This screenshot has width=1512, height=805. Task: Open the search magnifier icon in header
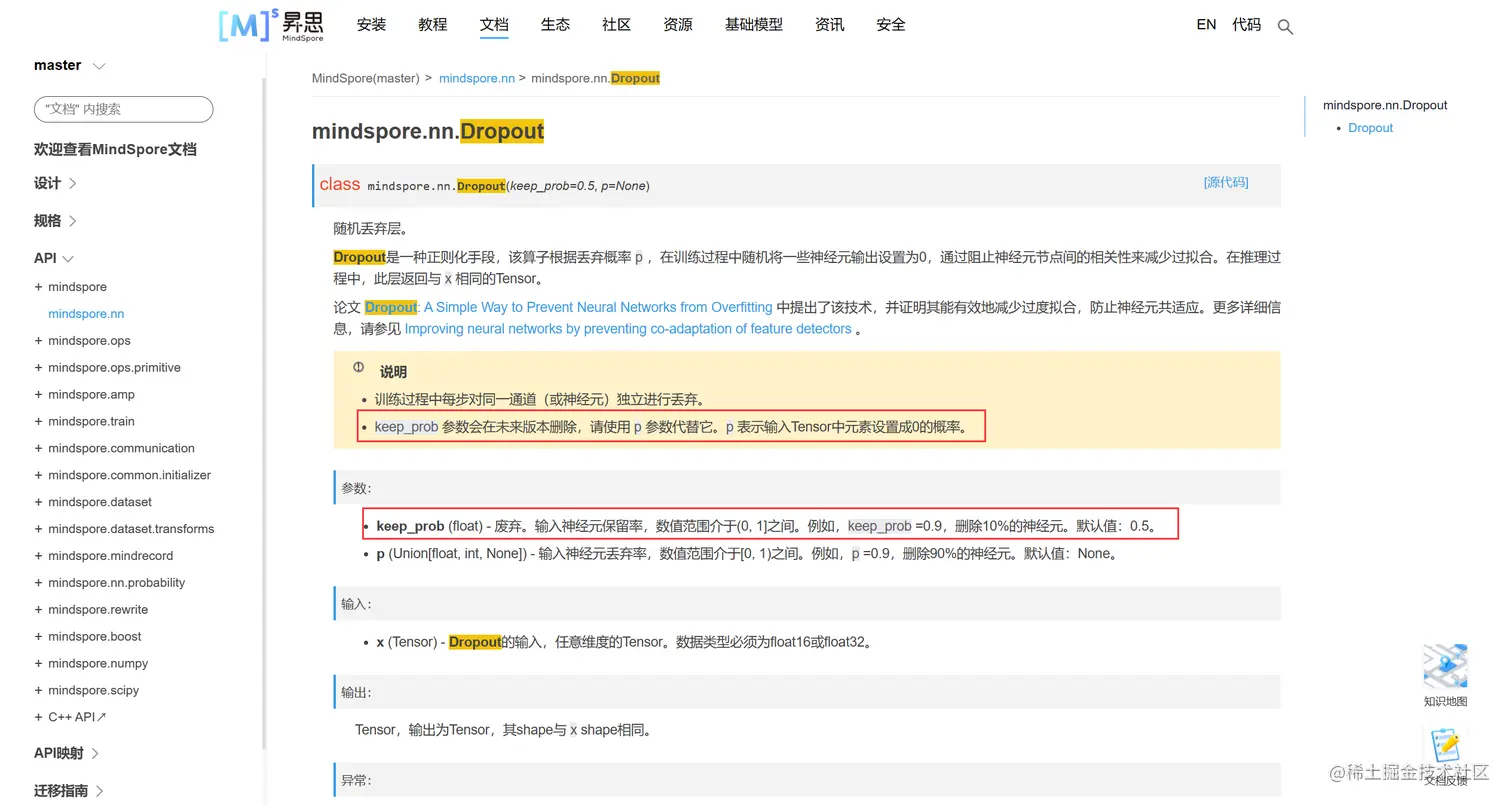coord(1286,27)
